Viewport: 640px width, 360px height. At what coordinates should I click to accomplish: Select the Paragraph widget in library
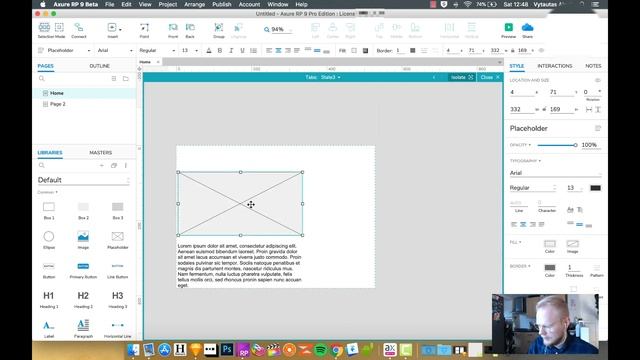pyautogui.click(x=83, y=328)
